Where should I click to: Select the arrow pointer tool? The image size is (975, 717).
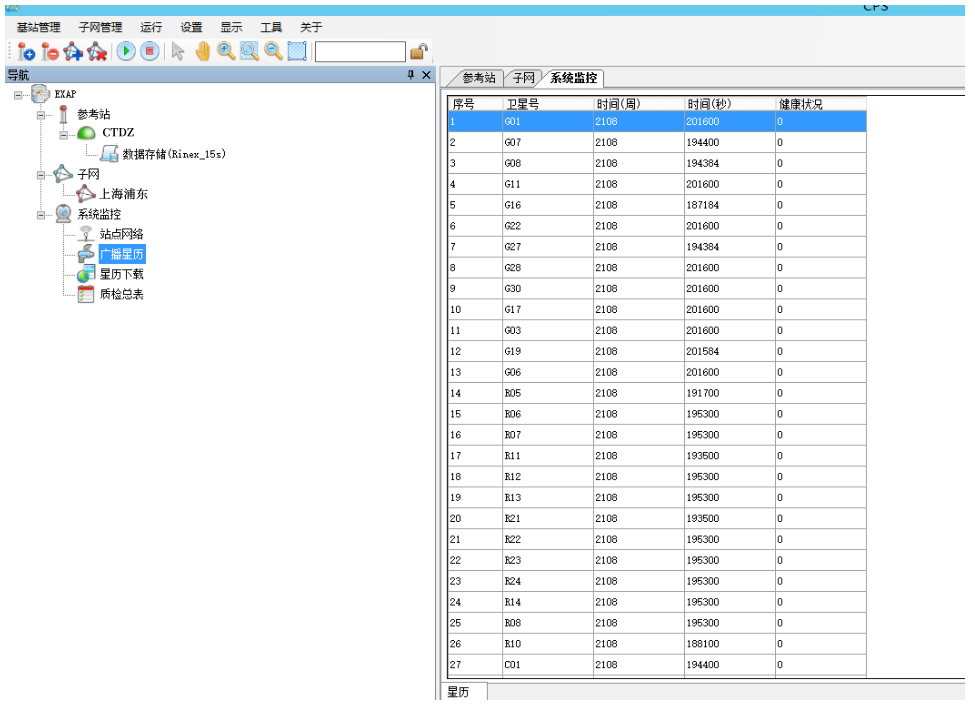coord(178,52)
